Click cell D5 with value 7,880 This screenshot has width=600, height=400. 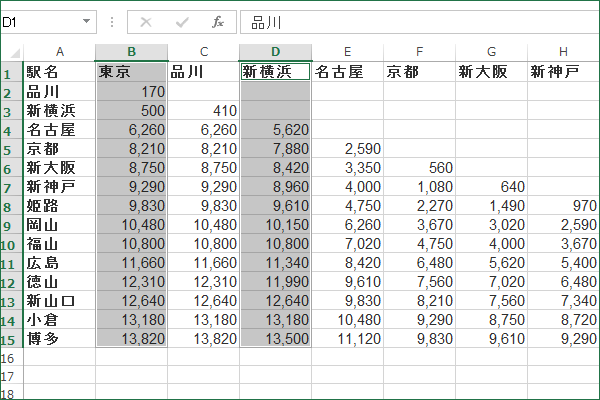point(276,149)
